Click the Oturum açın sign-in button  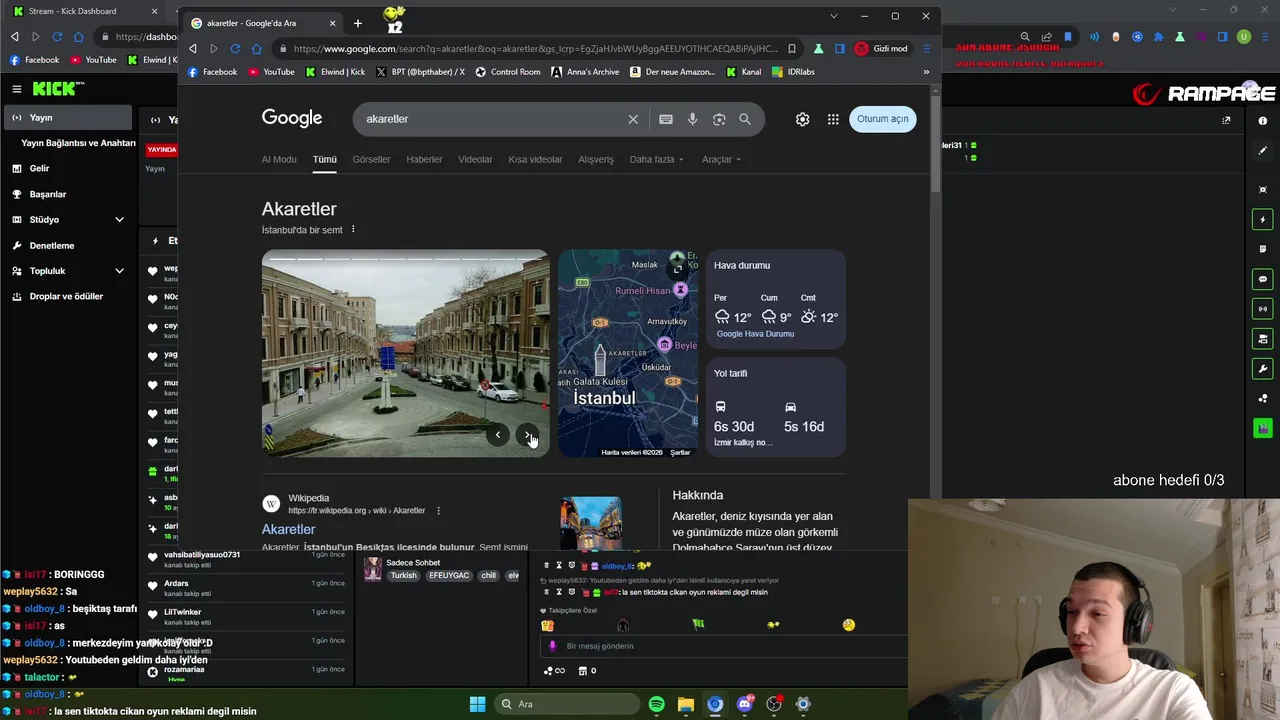(x=882, y=119)
